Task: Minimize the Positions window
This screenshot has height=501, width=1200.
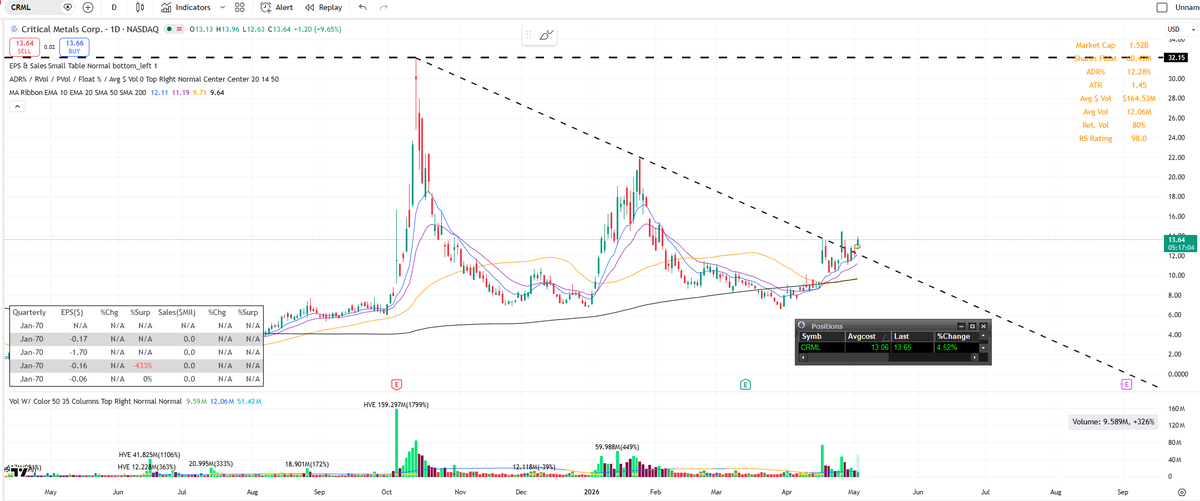Action: point(962,326)
